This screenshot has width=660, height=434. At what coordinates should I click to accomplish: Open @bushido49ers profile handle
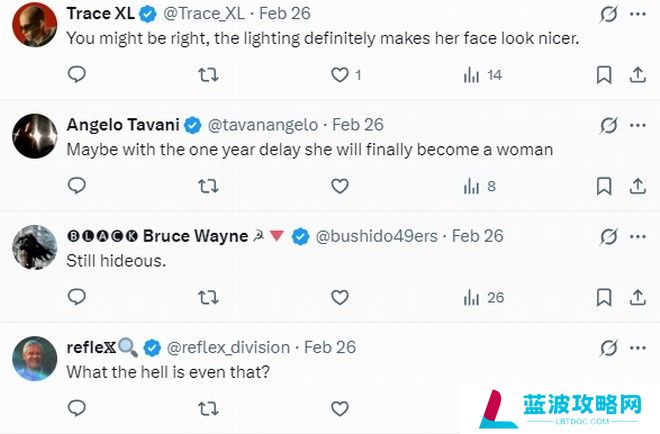click(x=376, y=236)
